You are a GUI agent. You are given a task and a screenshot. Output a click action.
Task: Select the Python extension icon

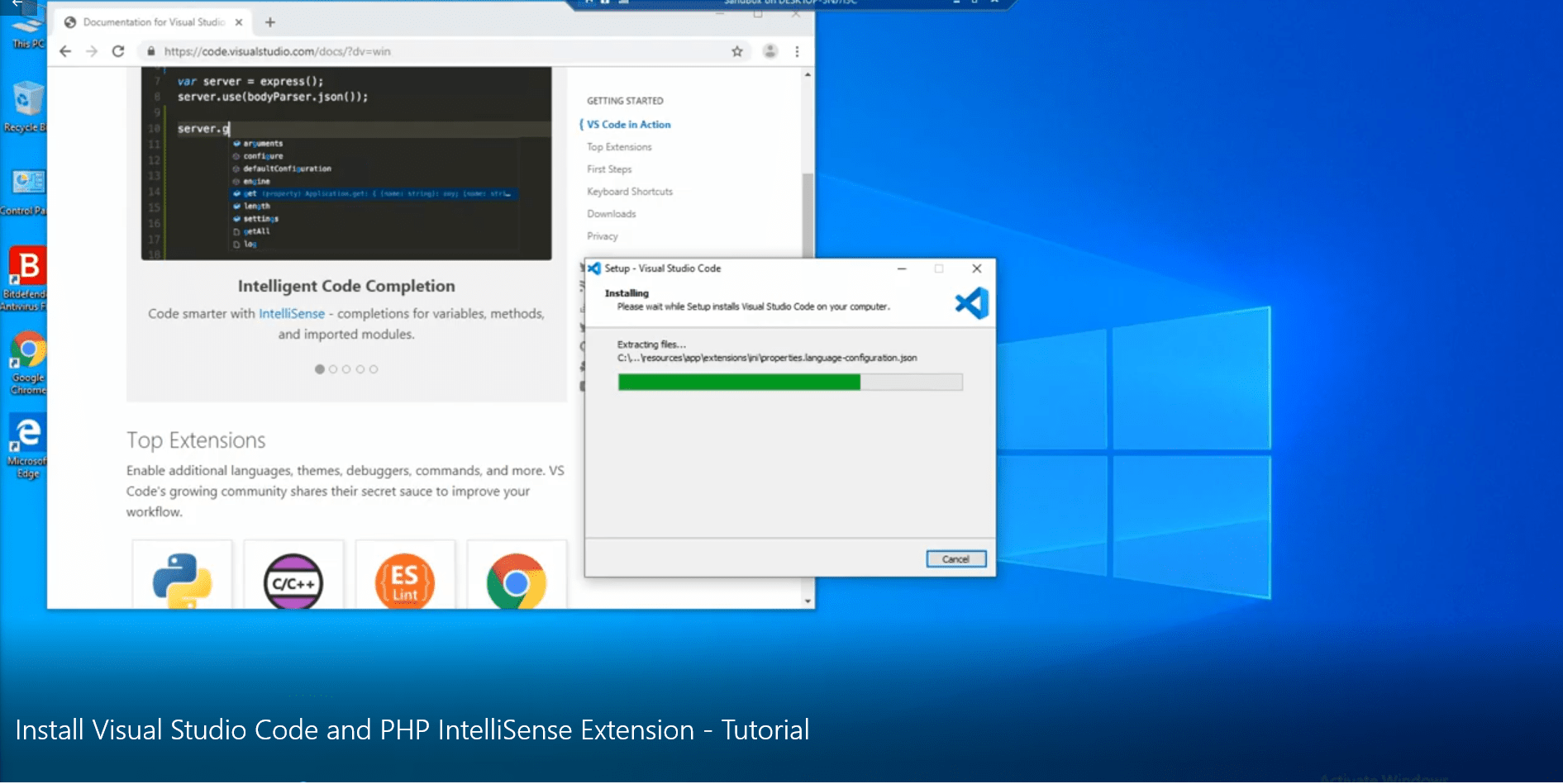point(182,578)
